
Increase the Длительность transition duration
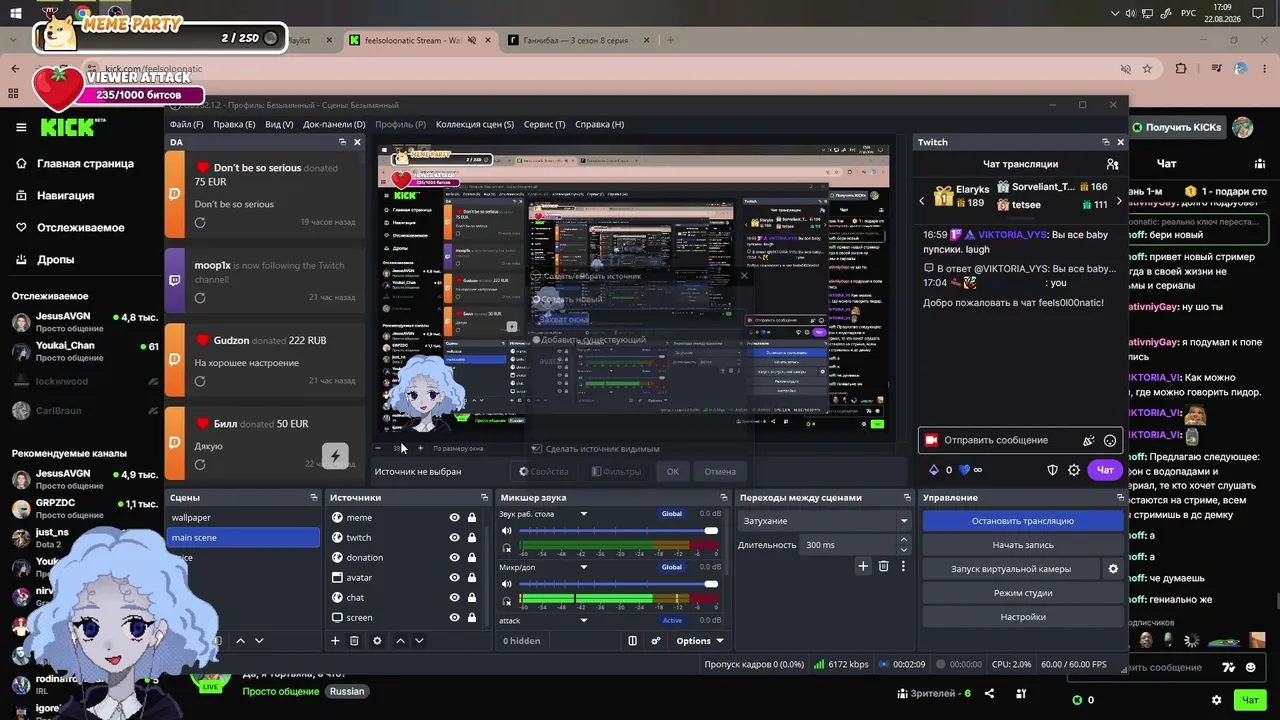tap(904, 540)
